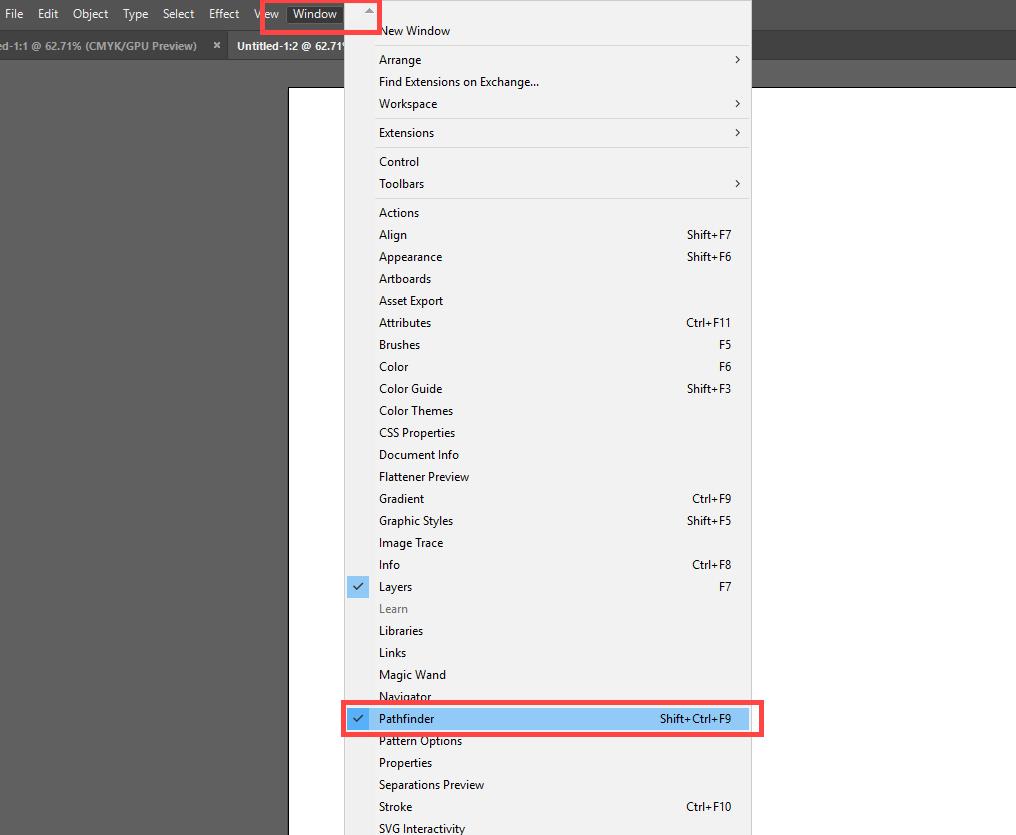The image size is (1016, 835).
Task: Click New Window menu entry
Action: 414,31
